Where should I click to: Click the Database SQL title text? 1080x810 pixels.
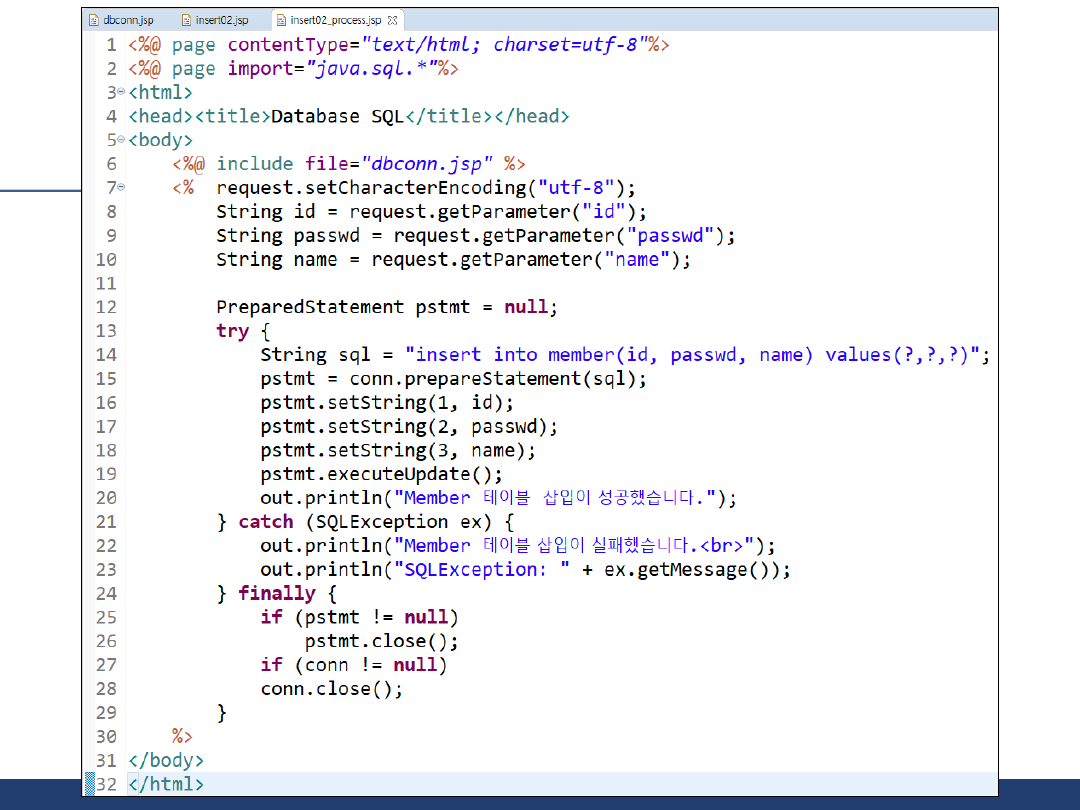click(337, 116)
